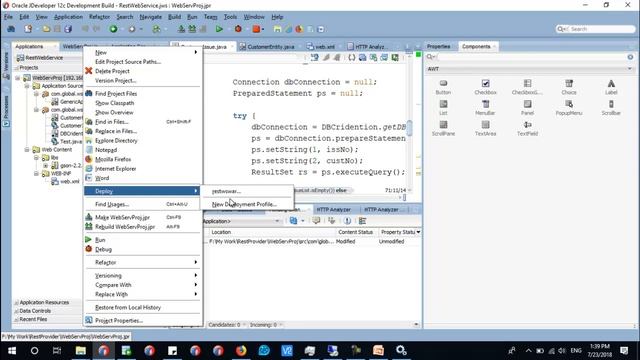The width and height of the screenshot is (640, 360).
Task: Click the green Back navigation icon
Action: point(113,29)
